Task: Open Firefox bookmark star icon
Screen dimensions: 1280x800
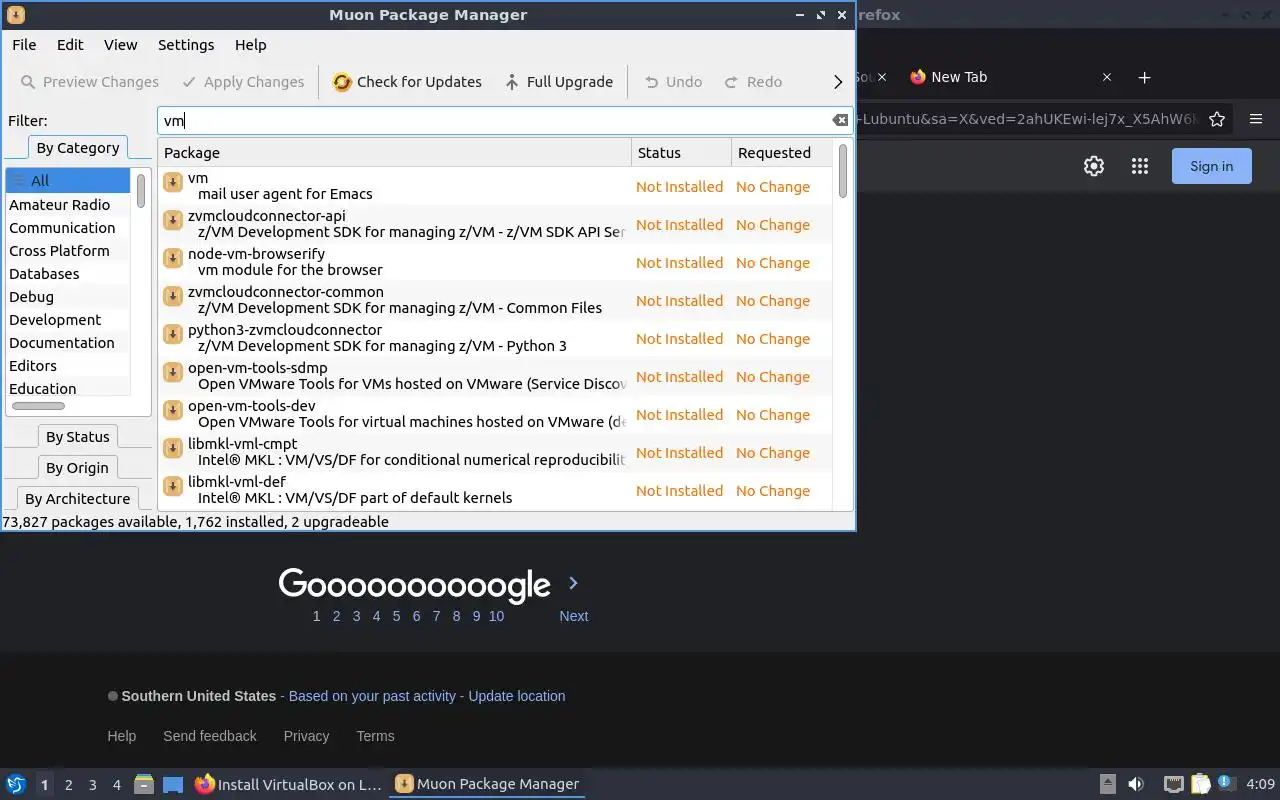Action: pyautogui.click(x=1217, y=119)
